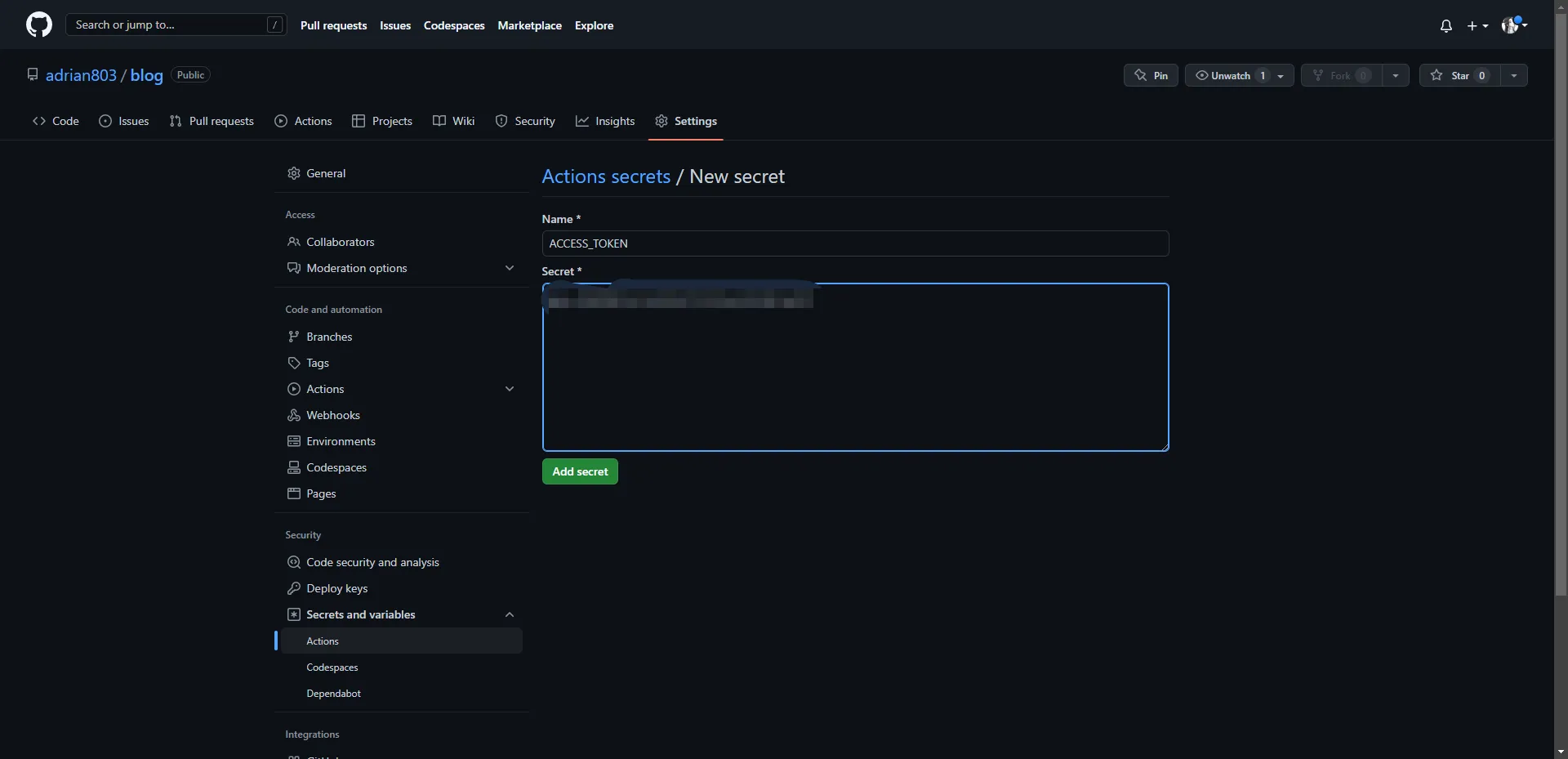Click the General gear icon

coord(294,173)
